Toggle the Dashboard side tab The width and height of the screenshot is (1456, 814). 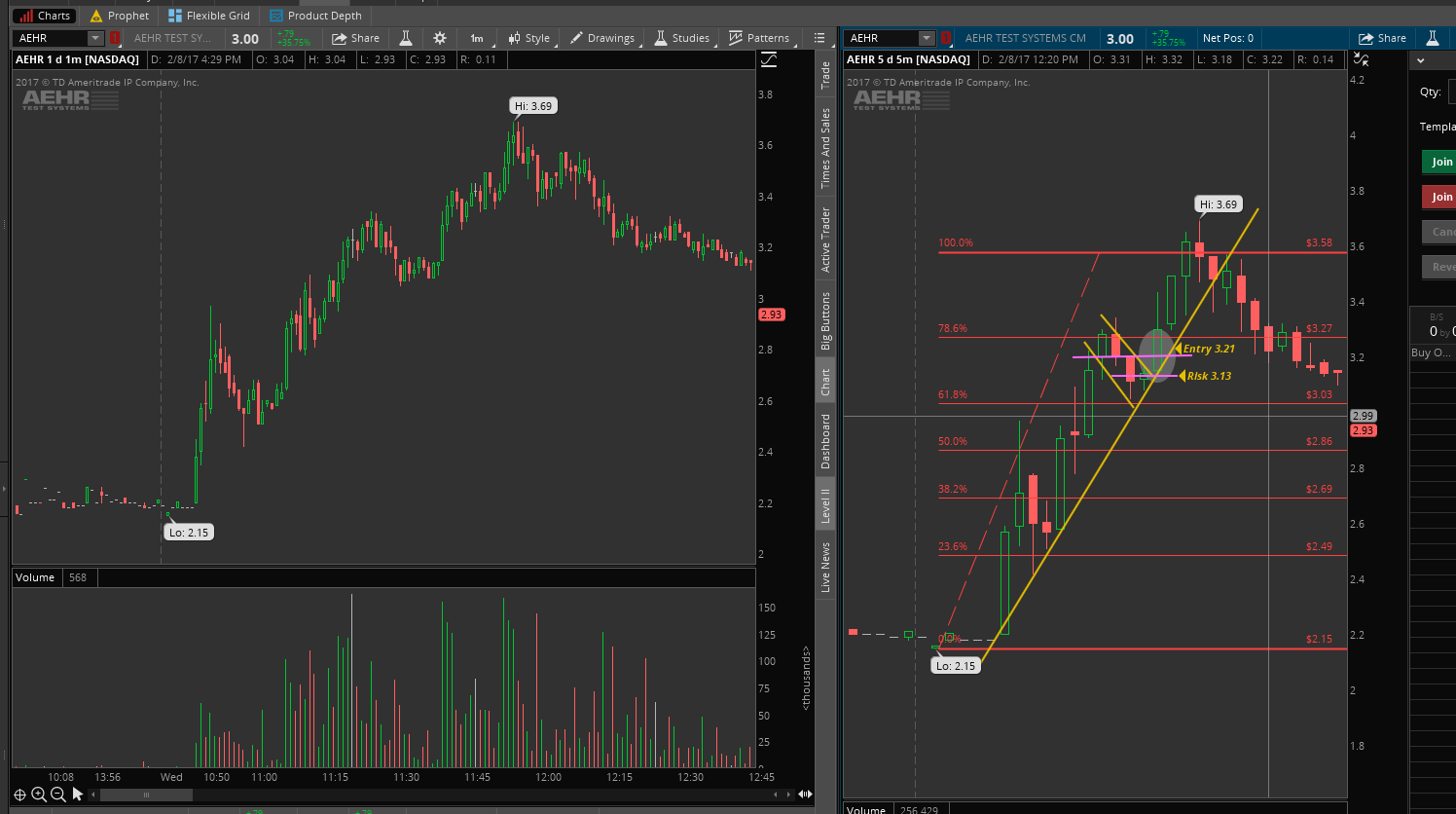coord(825,441)
